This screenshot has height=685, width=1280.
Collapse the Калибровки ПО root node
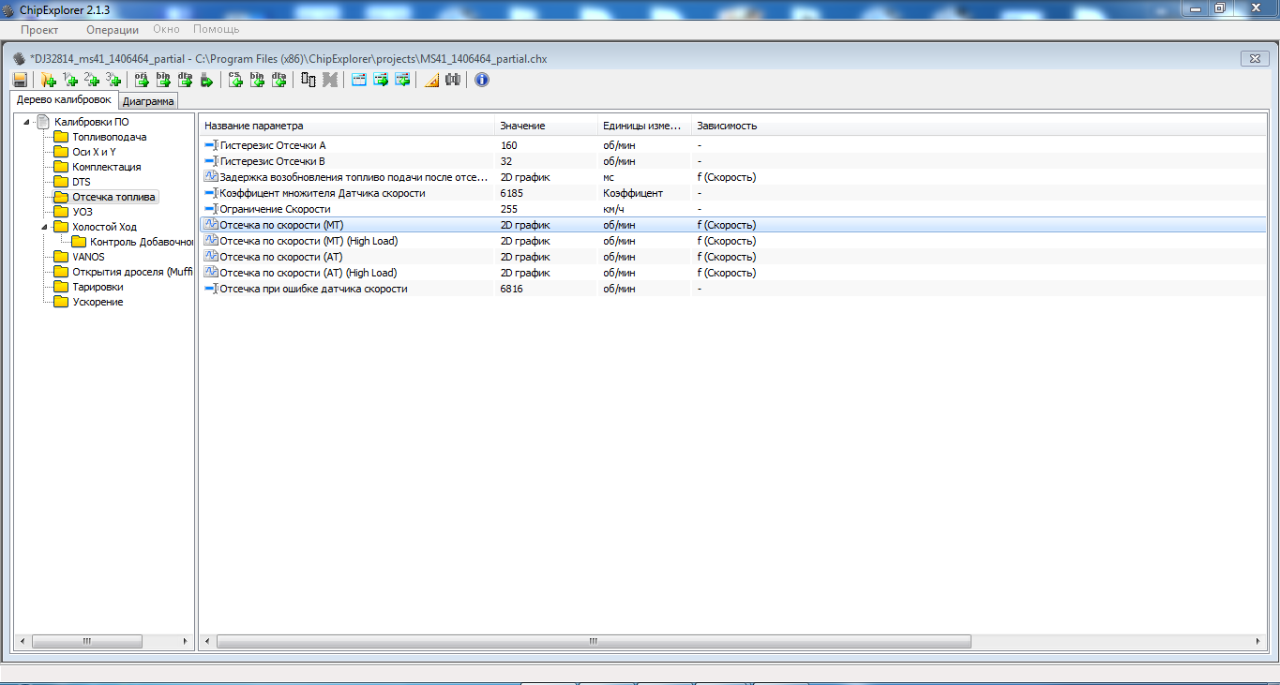pyautogui.click(x=27, y=122)
